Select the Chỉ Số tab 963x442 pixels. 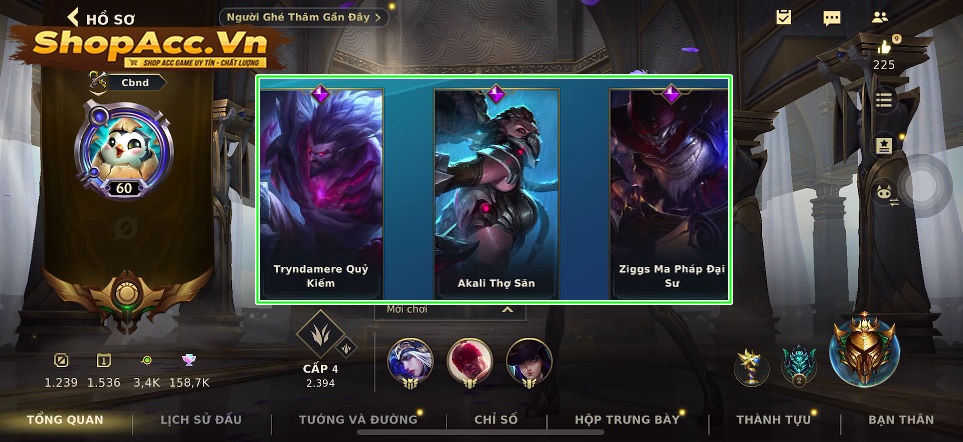(x=496, y=420)
